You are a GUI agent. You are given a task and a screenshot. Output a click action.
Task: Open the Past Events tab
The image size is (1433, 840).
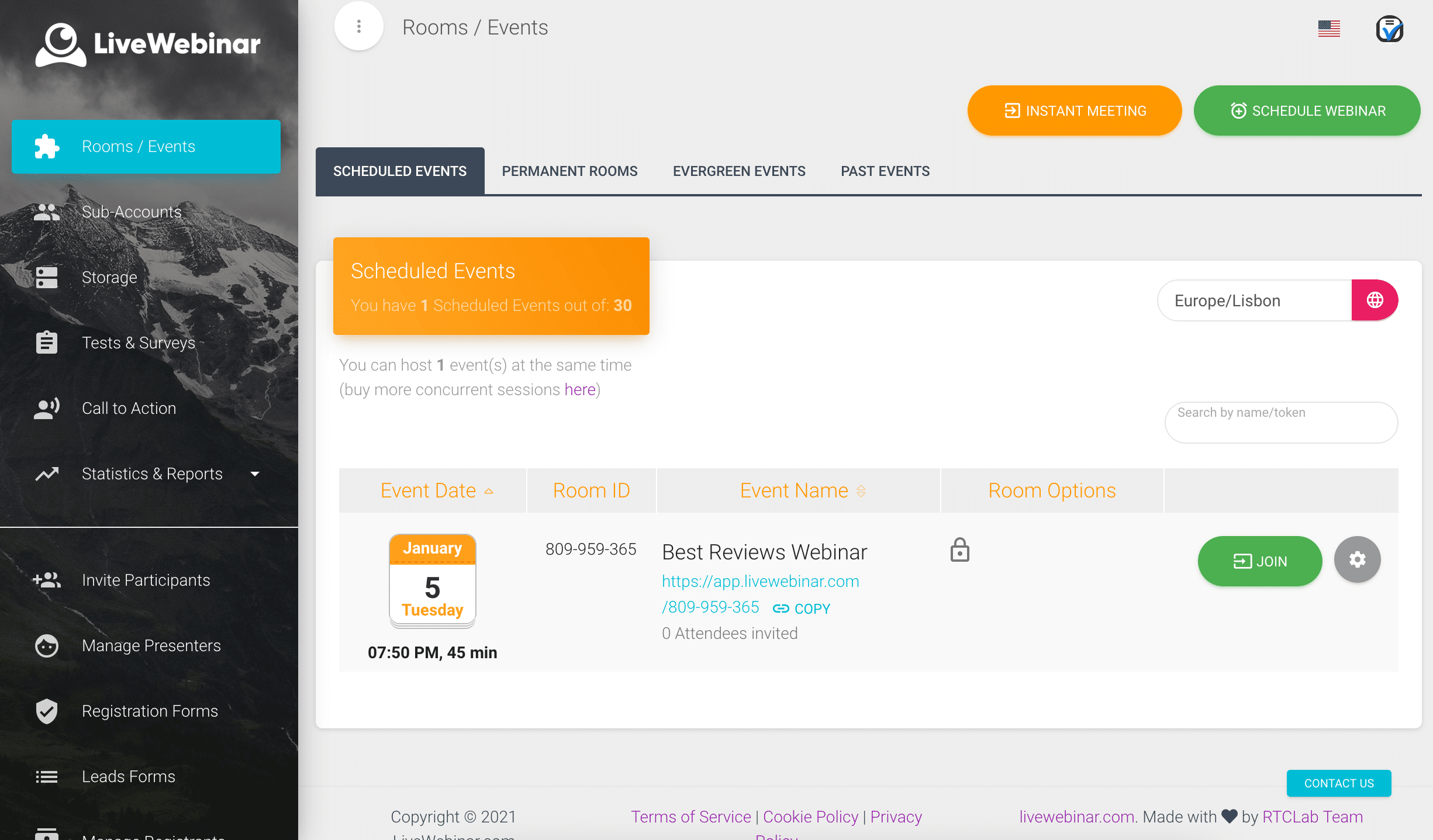[x=885, y=171]
